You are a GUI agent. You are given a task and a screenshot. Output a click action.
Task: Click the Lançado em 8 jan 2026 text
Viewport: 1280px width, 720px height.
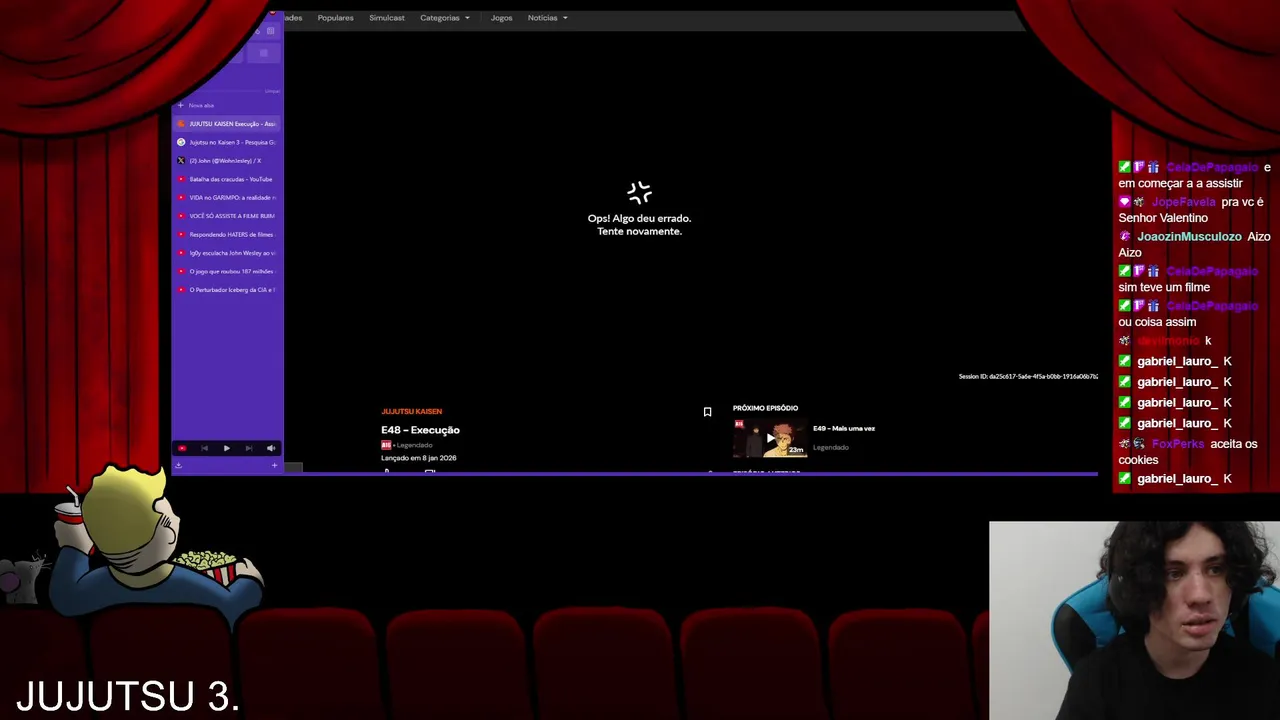[x=419, y=458]
